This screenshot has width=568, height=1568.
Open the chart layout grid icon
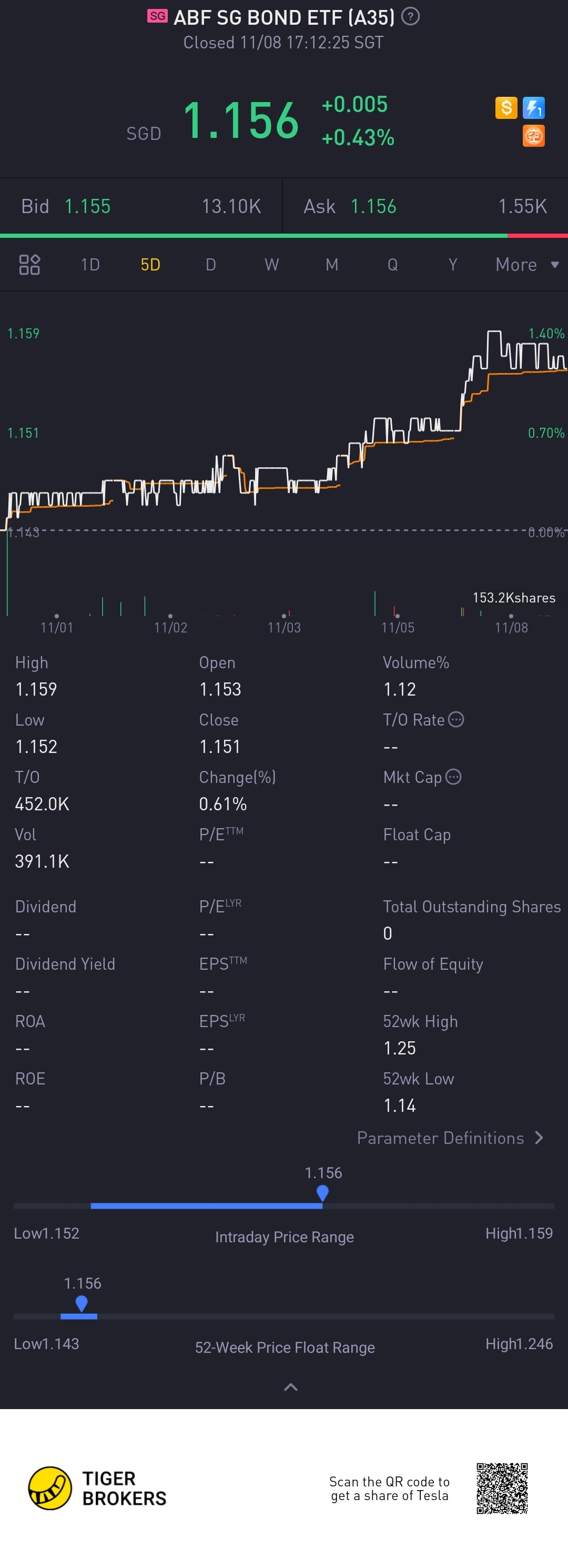(29, 265)
